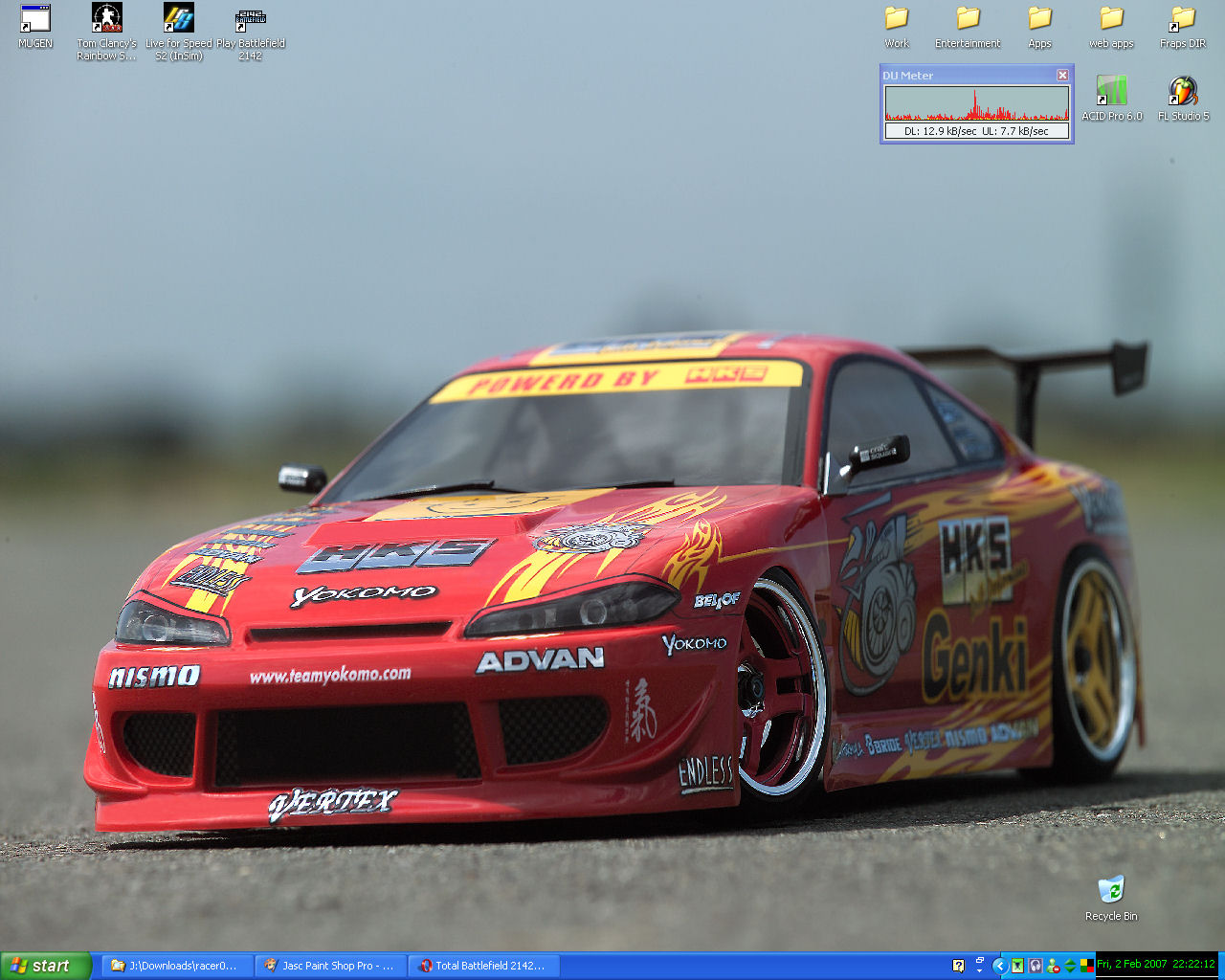Click the green up-down arrows tray icon
Viewport: 1225px width, 980px height.
tap(1070, 966)
